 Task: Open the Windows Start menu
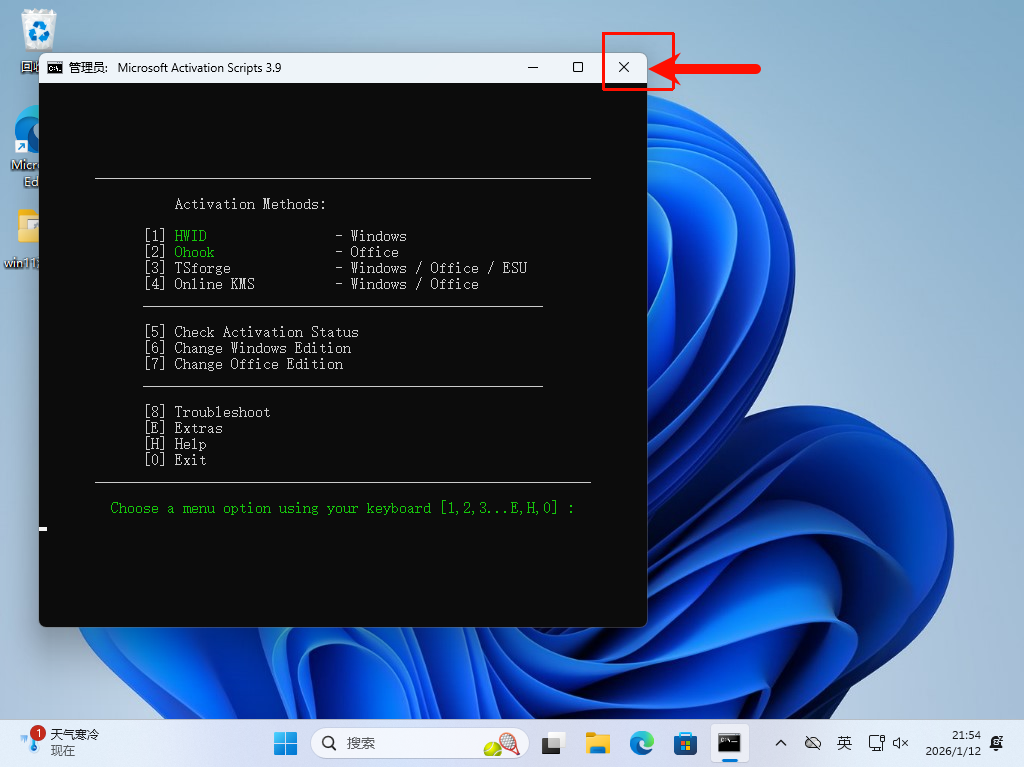tap(285, 743)
